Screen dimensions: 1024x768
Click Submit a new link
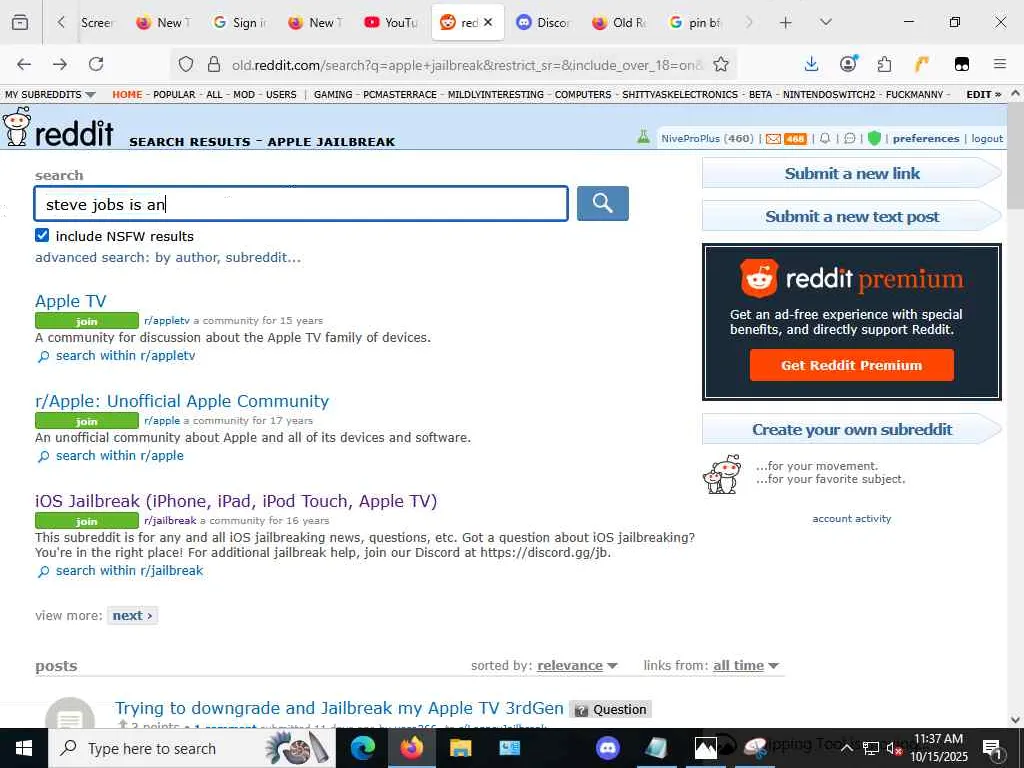[x=852, y=174]
